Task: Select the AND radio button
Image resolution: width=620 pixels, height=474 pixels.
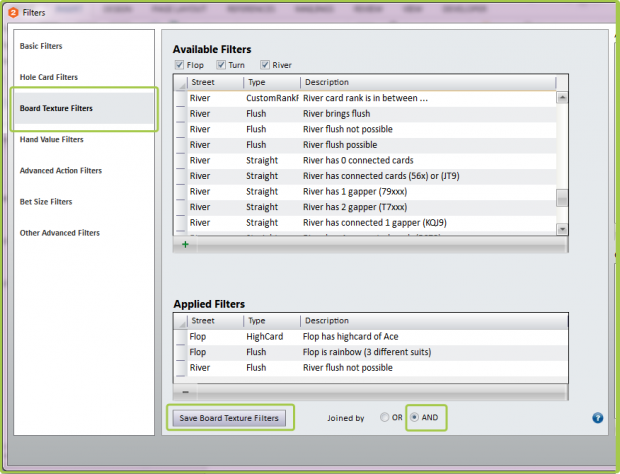Action: click(414, 417)
